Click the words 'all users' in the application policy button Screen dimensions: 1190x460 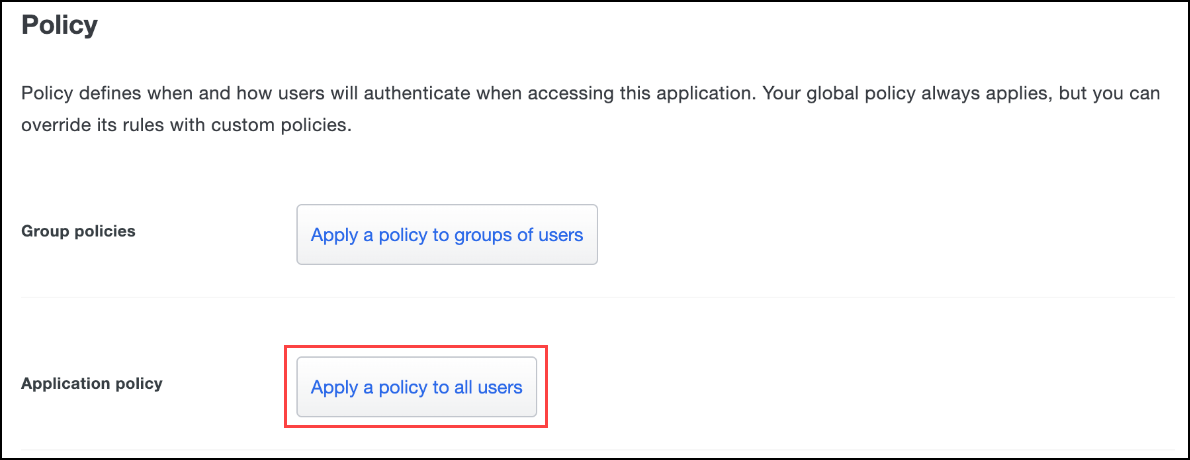coord(488,387)
